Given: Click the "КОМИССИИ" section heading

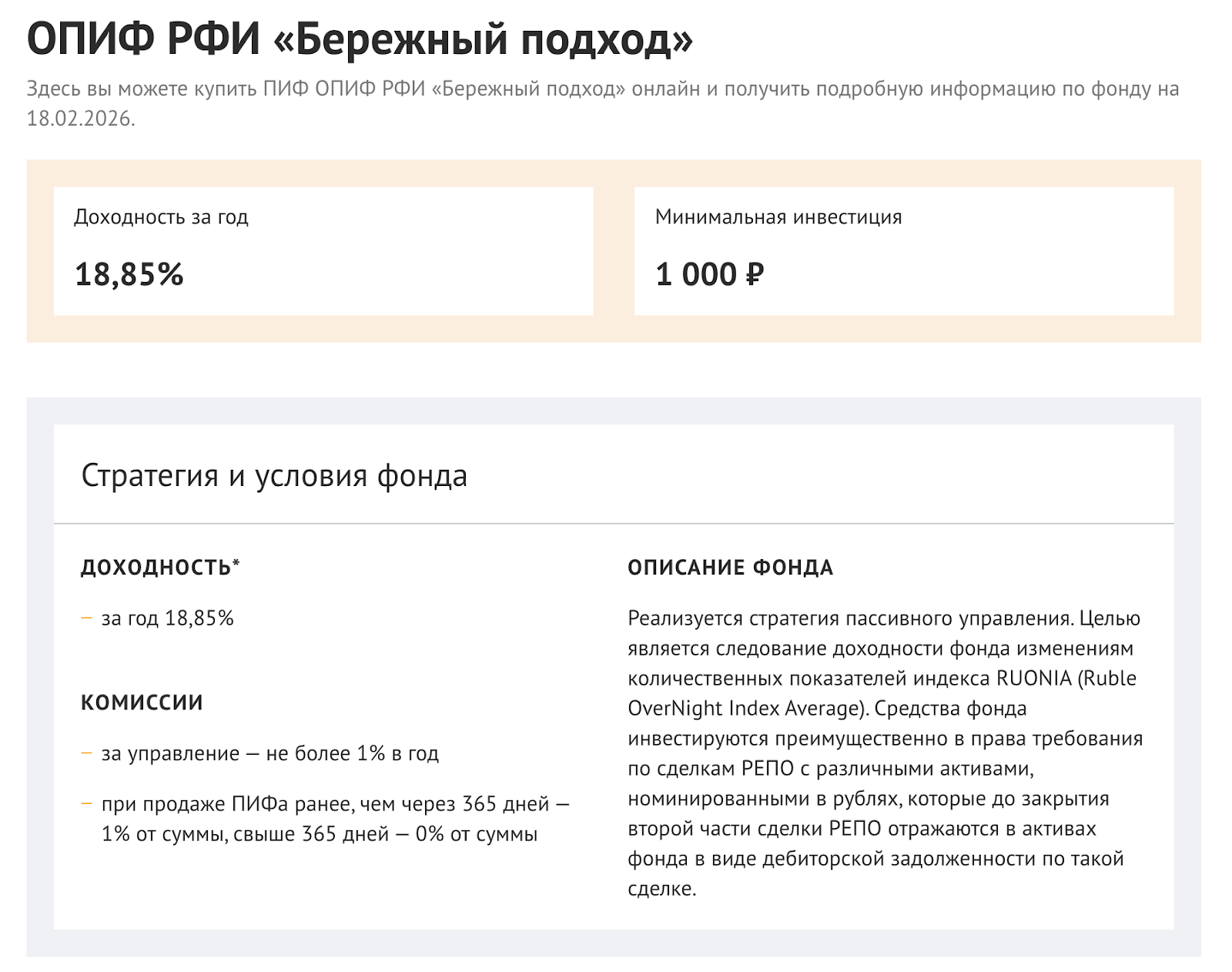Looking at the screenshot, I should [x=142, y=702].
